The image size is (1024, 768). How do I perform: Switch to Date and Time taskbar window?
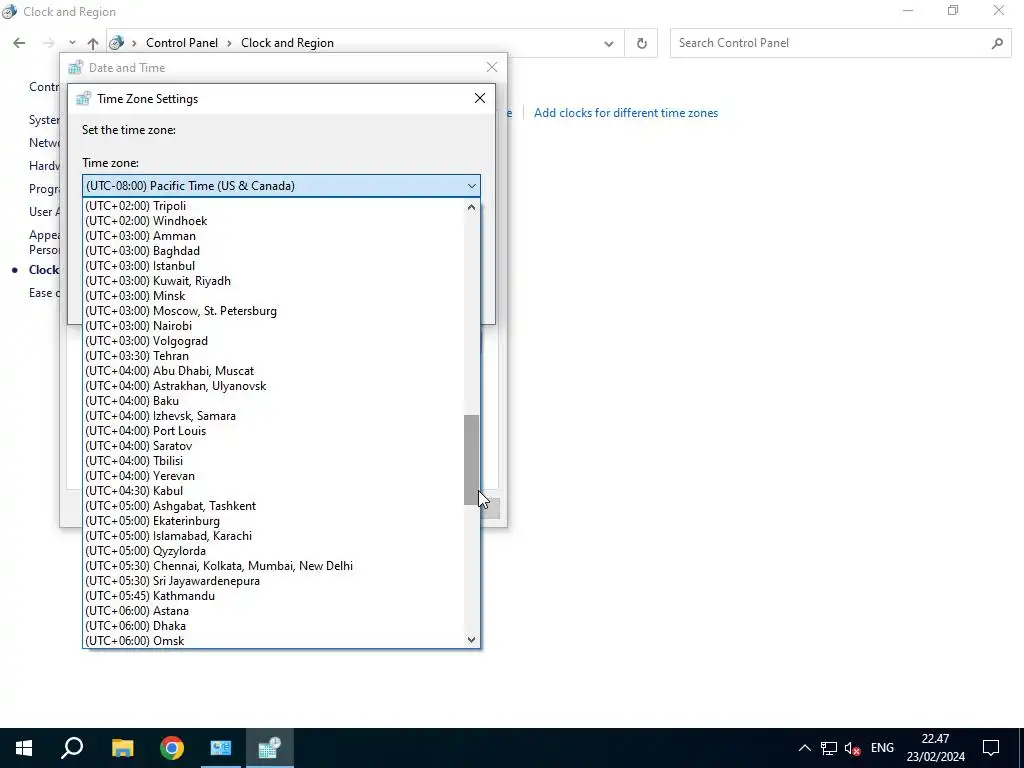tap(270, 748)
